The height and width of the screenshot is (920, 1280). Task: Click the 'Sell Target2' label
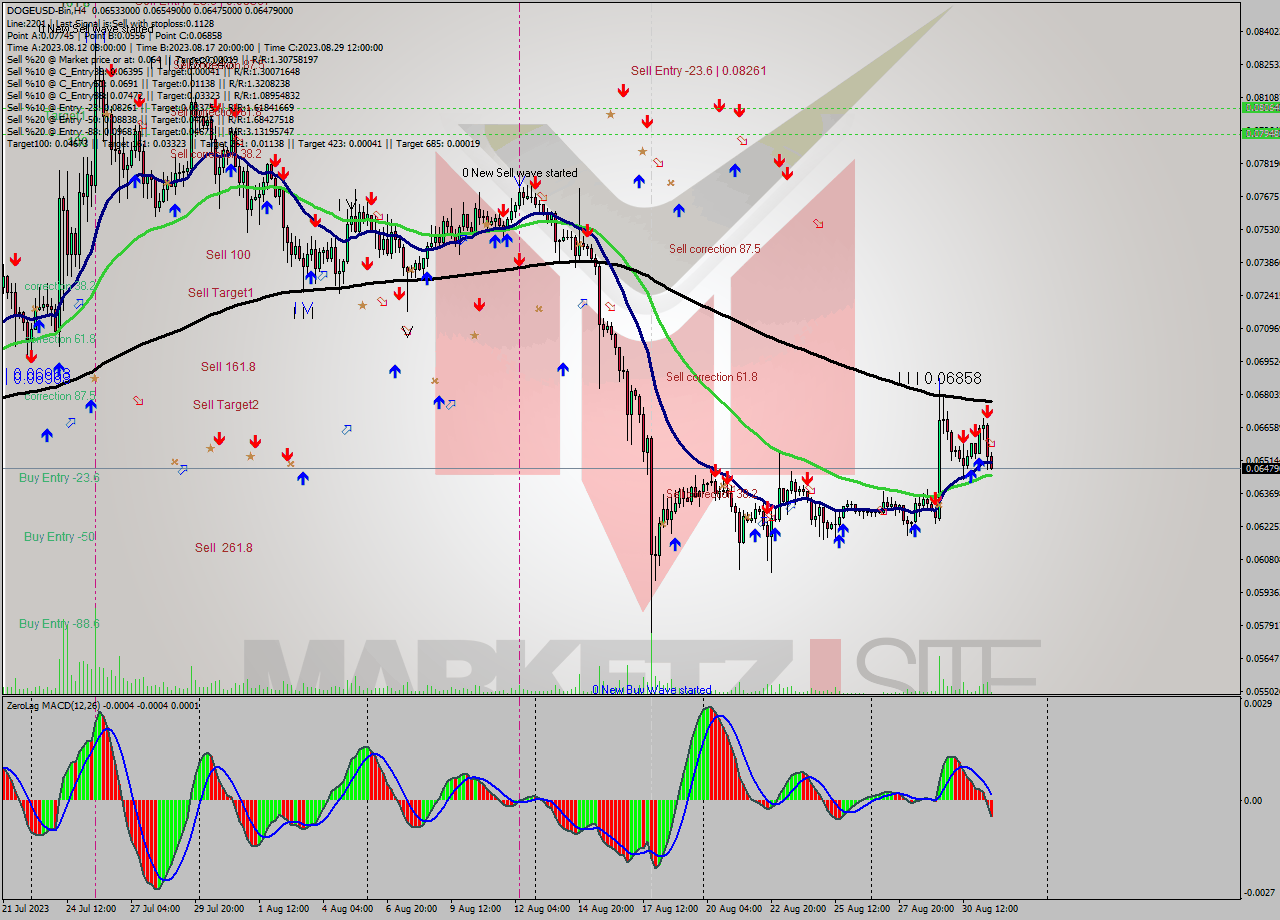pos(226,405)
